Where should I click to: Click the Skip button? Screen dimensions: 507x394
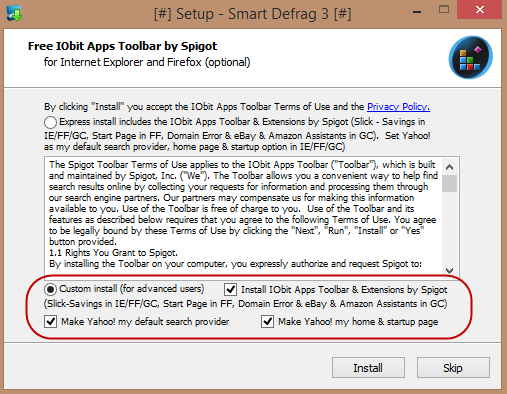click(453, 368)
